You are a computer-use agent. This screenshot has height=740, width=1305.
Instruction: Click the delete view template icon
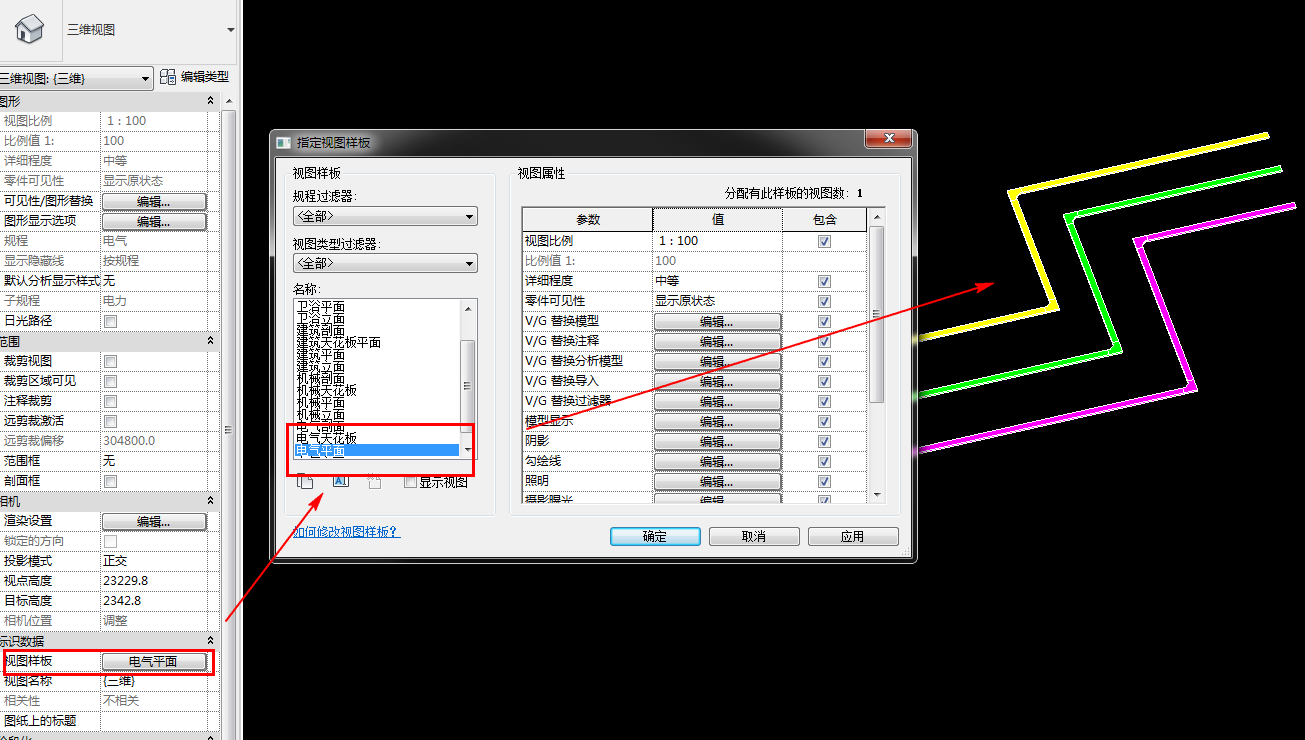[373, 481]
